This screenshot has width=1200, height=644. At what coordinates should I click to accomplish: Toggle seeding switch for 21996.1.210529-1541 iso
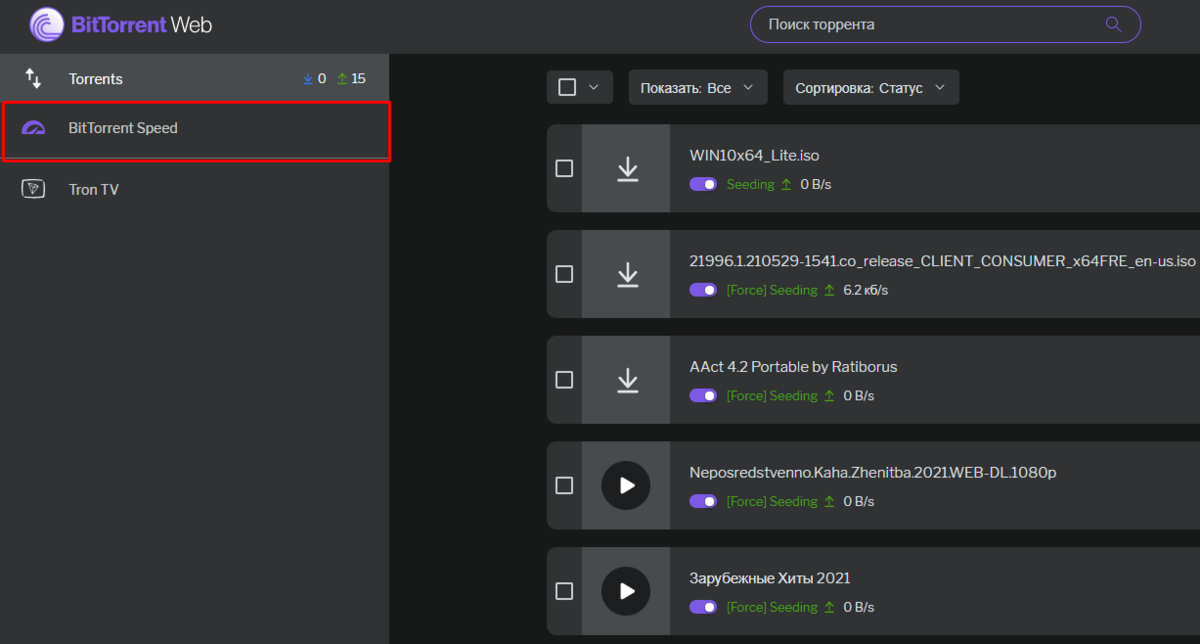703,290
